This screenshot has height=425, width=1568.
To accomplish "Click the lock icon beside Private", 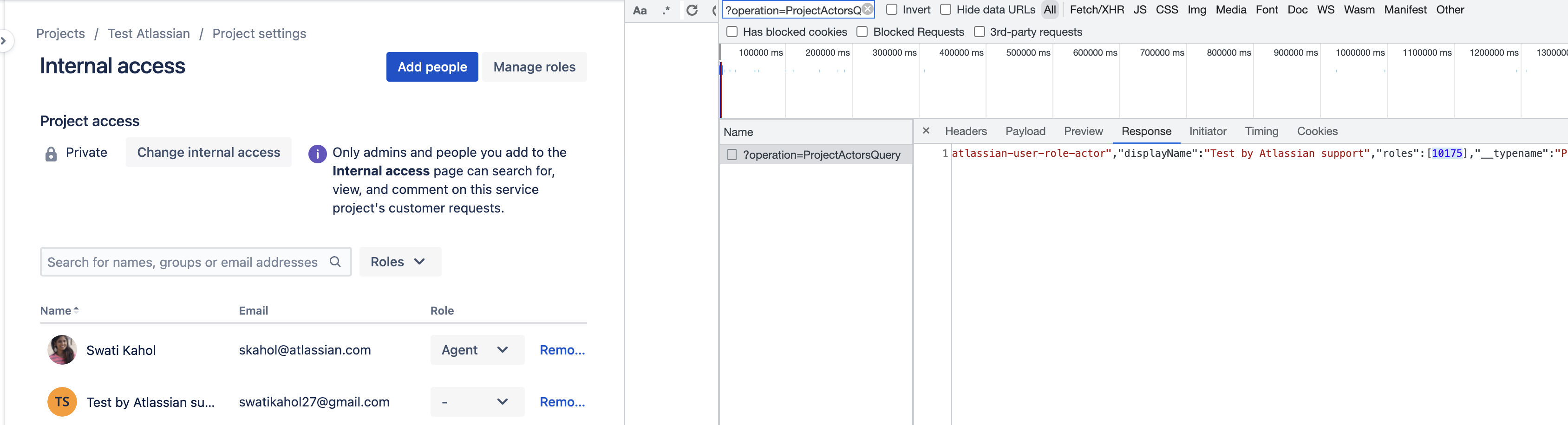I will tap(51, 152).
